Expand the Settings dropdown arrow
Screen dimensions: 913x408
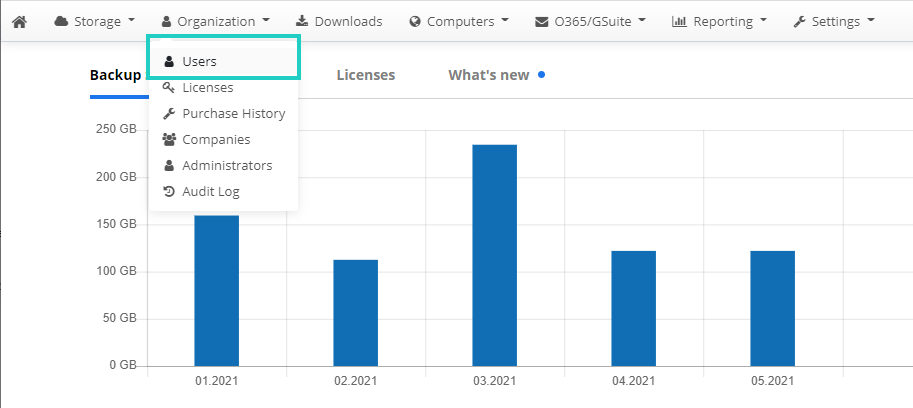coord(871,20)
